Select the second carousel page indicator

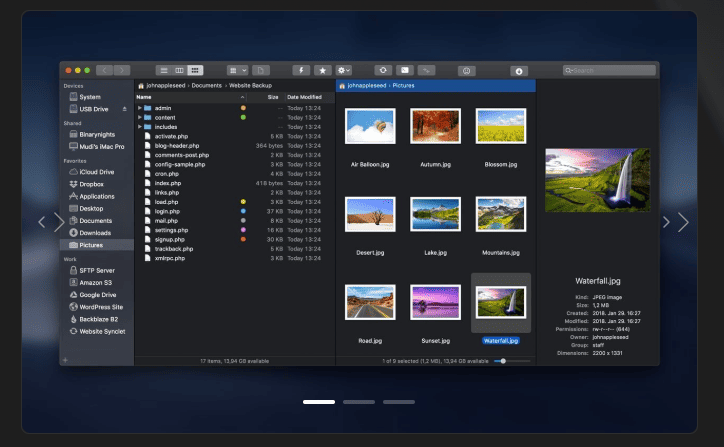pyautogui.click(x=359, y=402)
